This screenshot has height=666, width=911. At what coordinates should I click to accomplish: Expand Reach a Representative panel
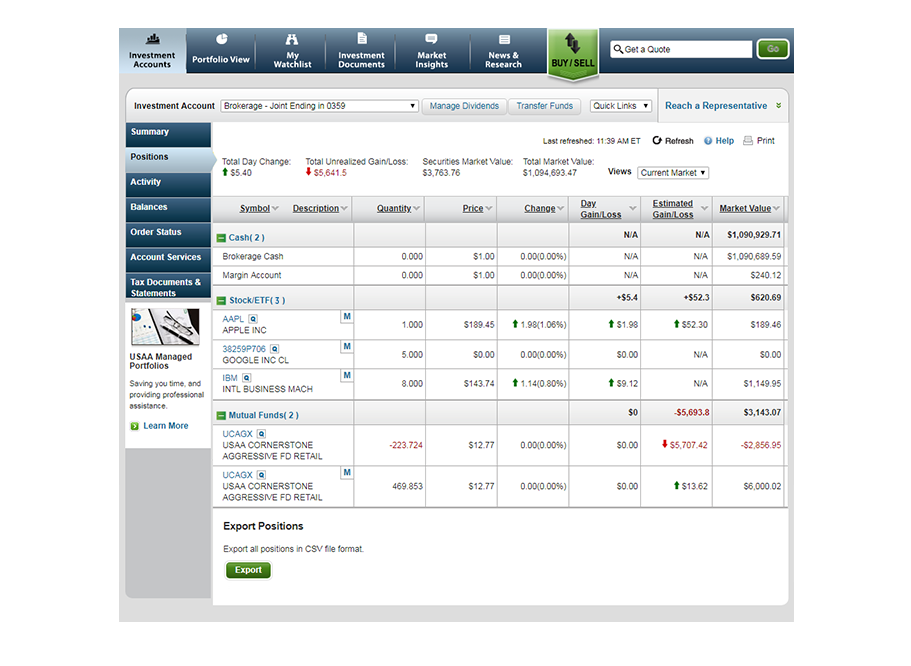coord(723,106)
